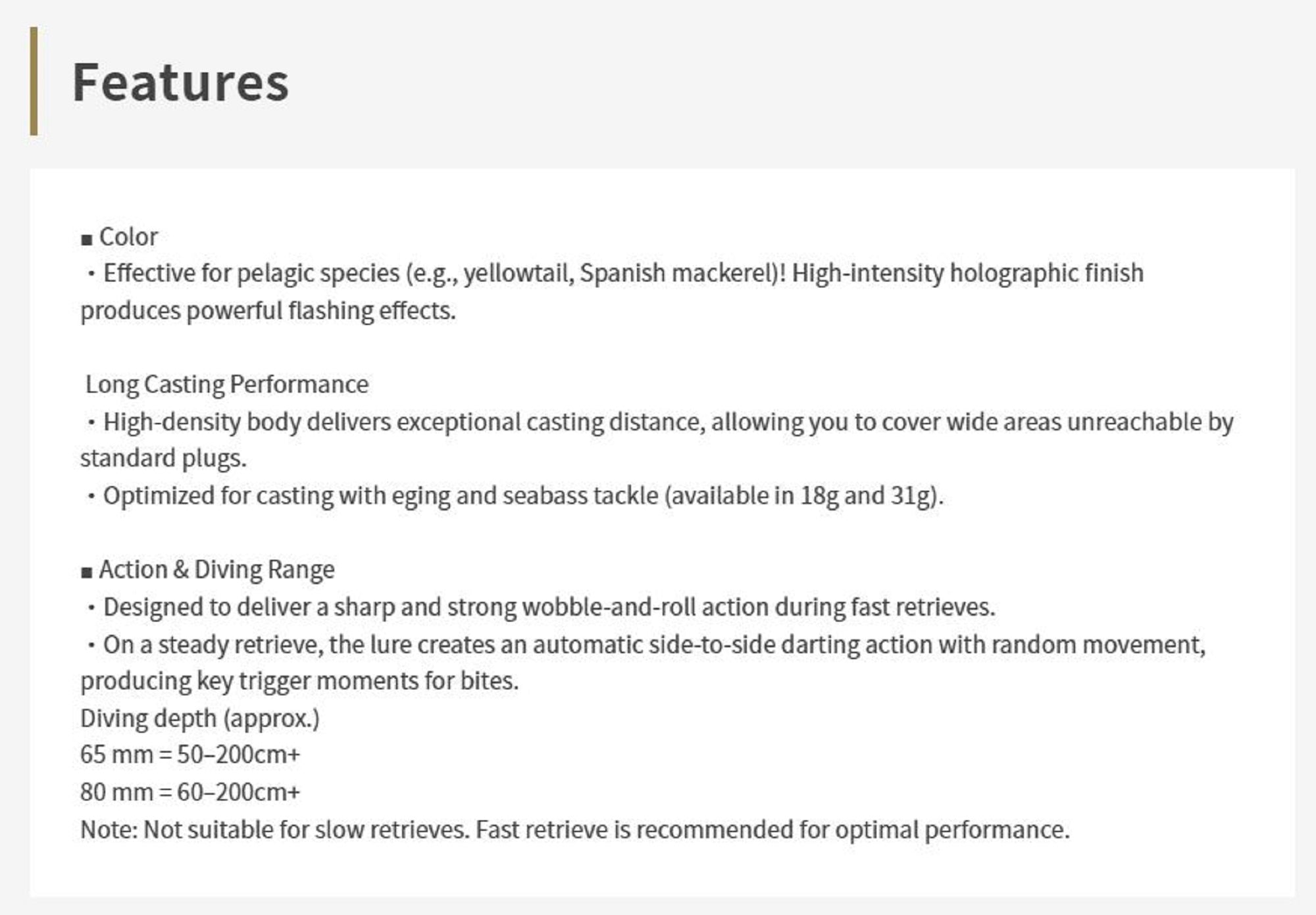Click the "Diving depth (approx.)" label
The image size is (1316, 915).
coord(200,718)
